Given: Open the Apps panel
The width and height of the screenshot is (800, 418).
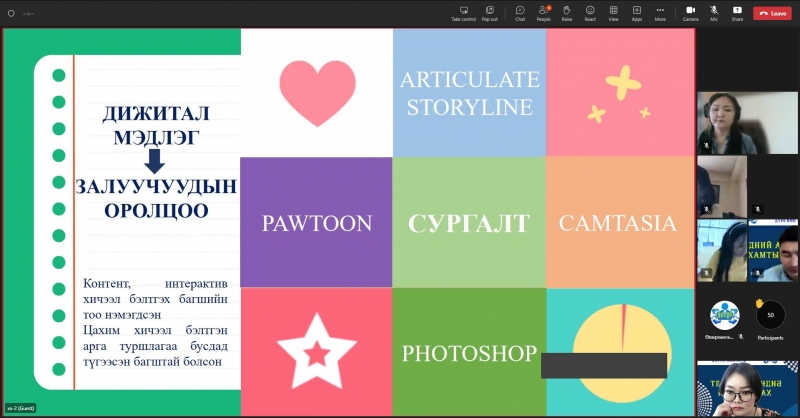Looking at the screenshot, I should (x=637, y=12).
